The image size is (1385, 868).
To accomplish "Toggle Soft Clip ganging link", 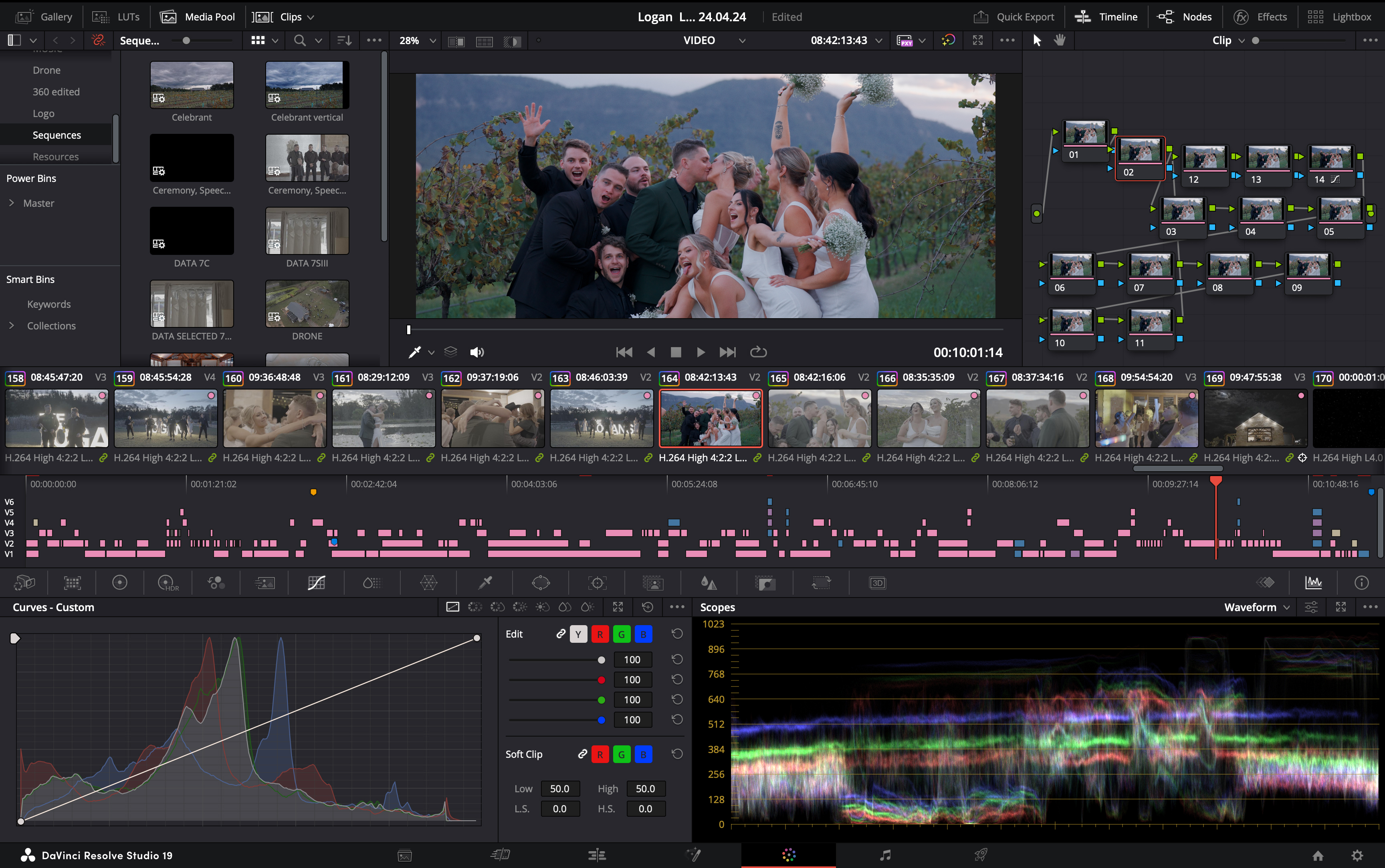I will point(582,754).
